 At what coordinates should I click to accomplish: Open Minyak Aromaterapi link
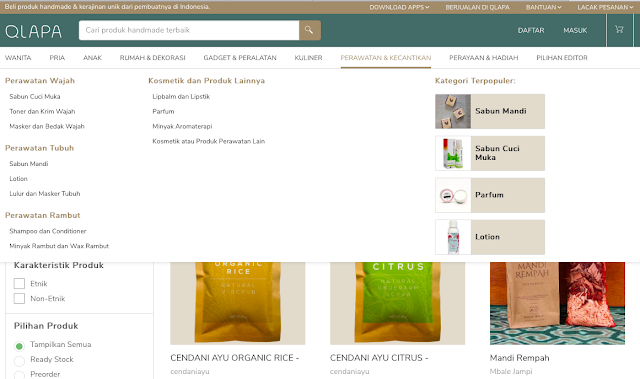(x=182, y=126)
